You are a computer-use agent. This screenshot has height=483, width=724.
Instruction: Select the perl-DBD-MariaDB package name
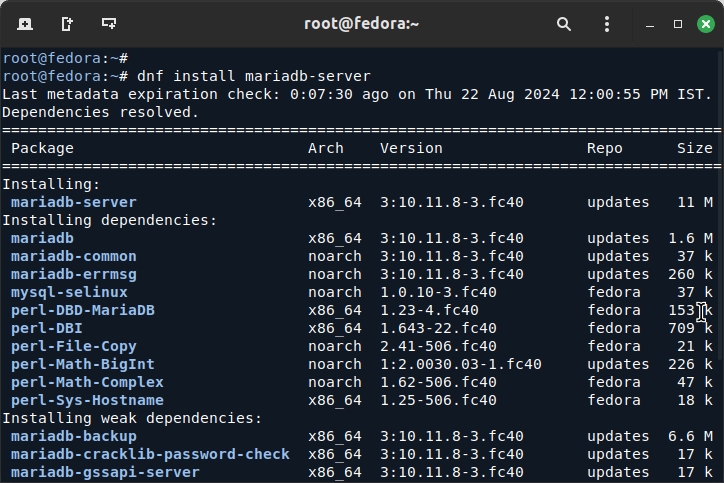[x=83, y=310]
